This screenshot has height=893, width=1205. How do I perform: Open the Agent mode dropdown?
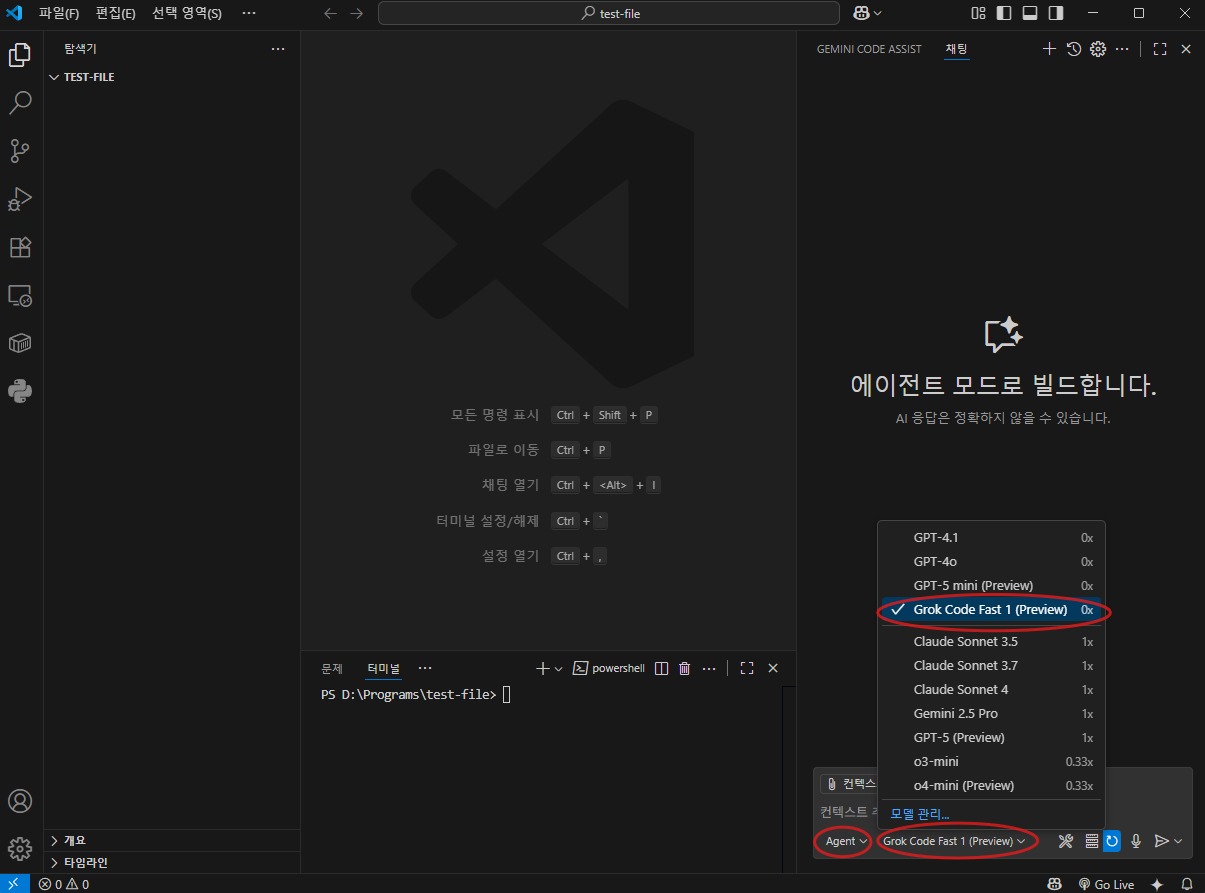(846, 841)
